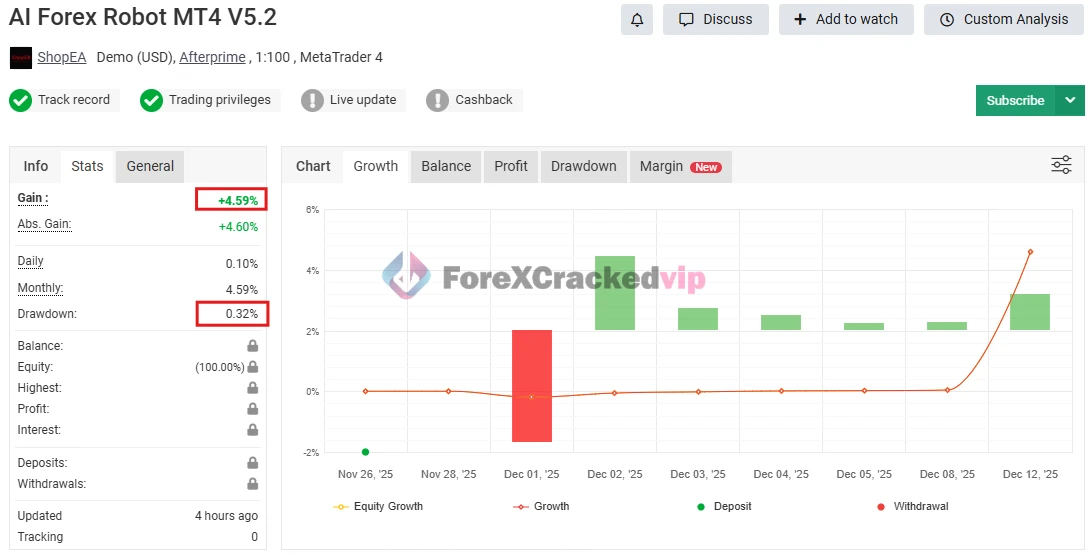Select the Drawdown chart tab
This screenshot has width=1088, height=555.
click(584, 166)
